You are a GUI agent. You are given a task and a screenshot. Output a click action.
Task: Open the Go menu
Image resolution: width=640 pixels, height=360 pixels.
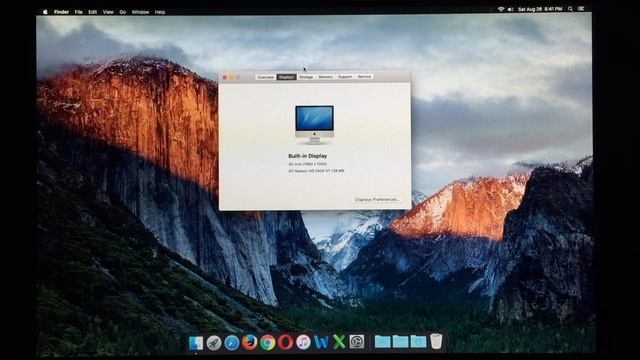click(122, 12)
